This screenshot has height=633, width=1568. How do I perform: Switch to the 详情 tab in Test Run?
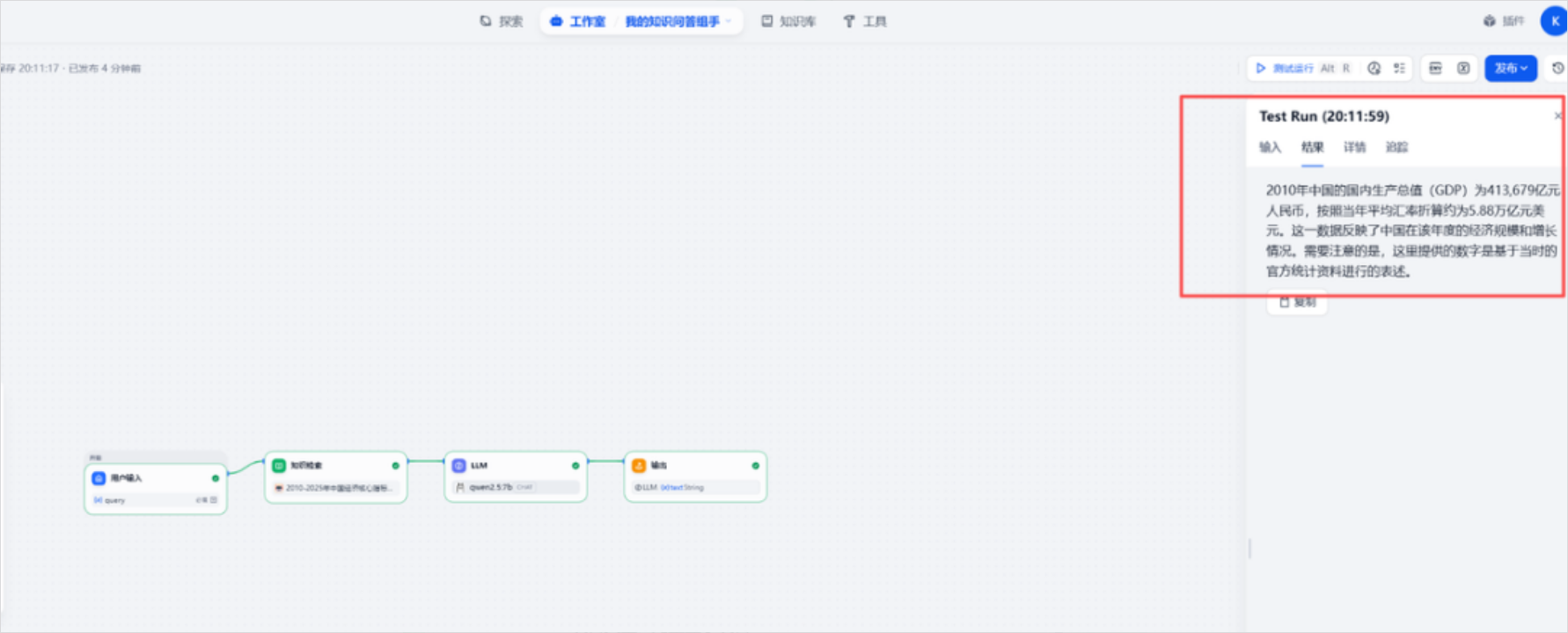click(x=1354, y=147)
